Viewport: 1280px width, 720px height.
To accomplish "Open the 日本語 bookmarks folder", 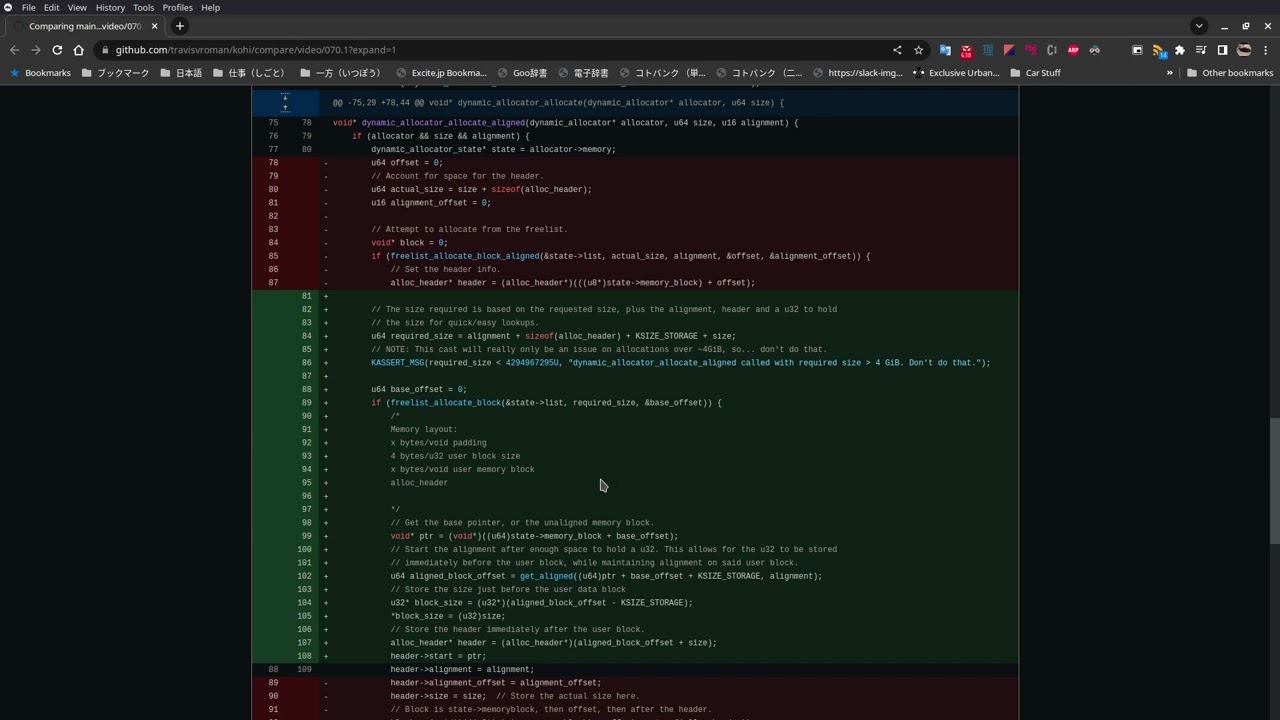I will pyautogui.click(x=181, y=73).
